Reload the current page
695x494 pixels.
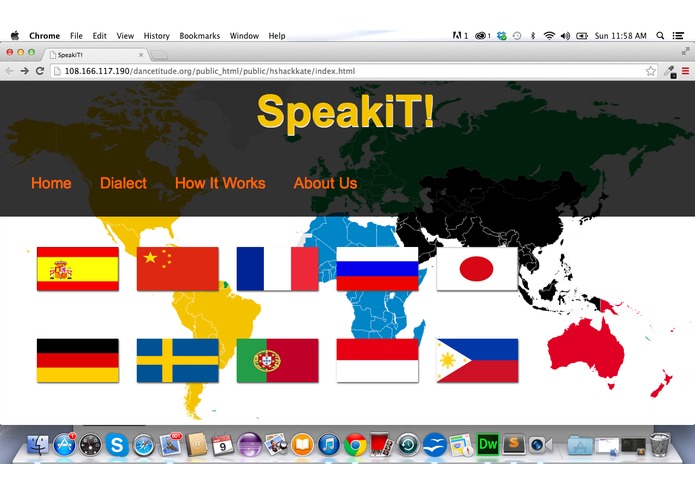tap(40, 71)
